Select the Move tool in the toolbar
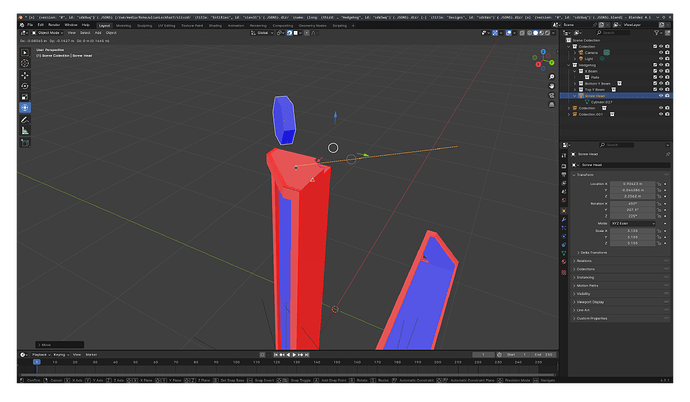The image size is (690, 402). point(25,75)
